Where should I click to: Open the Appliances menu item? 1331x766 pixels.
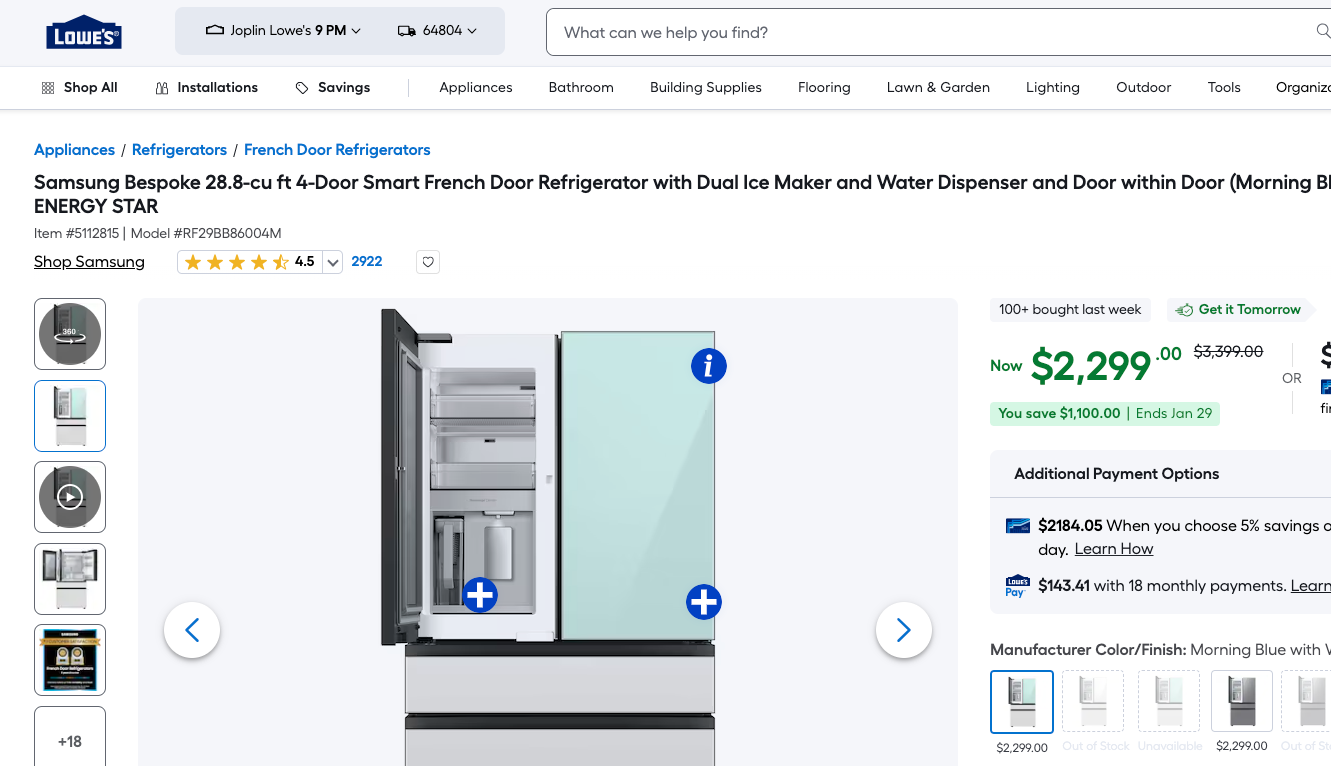[475, 88]
